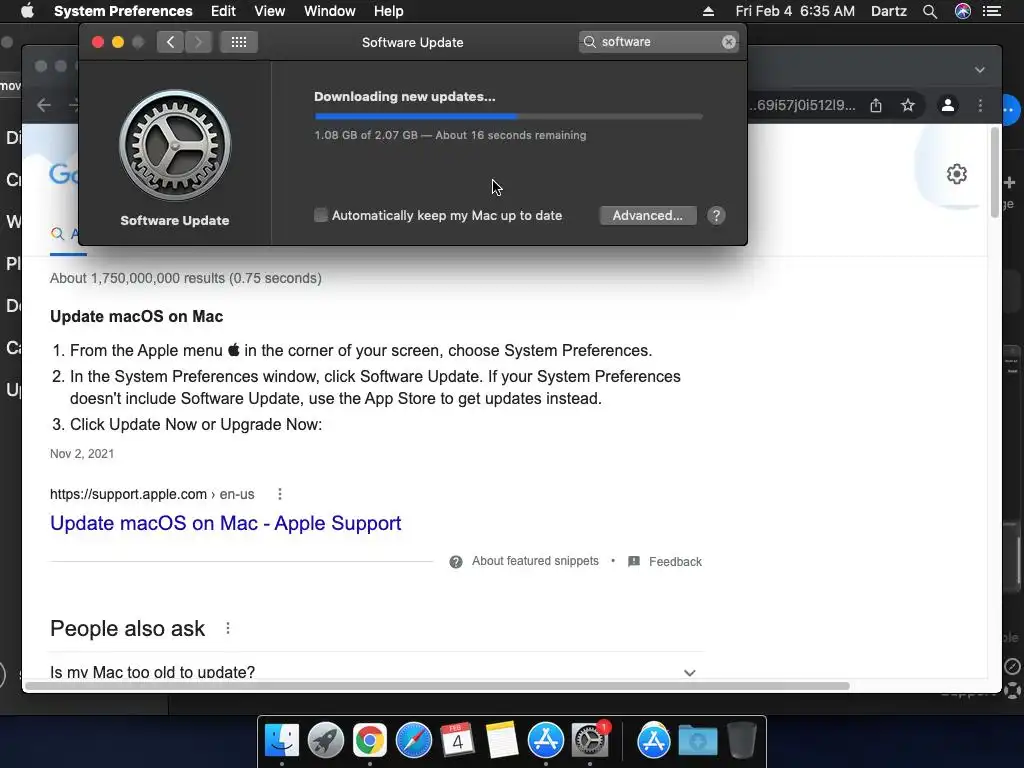Open Safari from the Dock
This screenshot has width=1024, height=768.
click(413, 741)
